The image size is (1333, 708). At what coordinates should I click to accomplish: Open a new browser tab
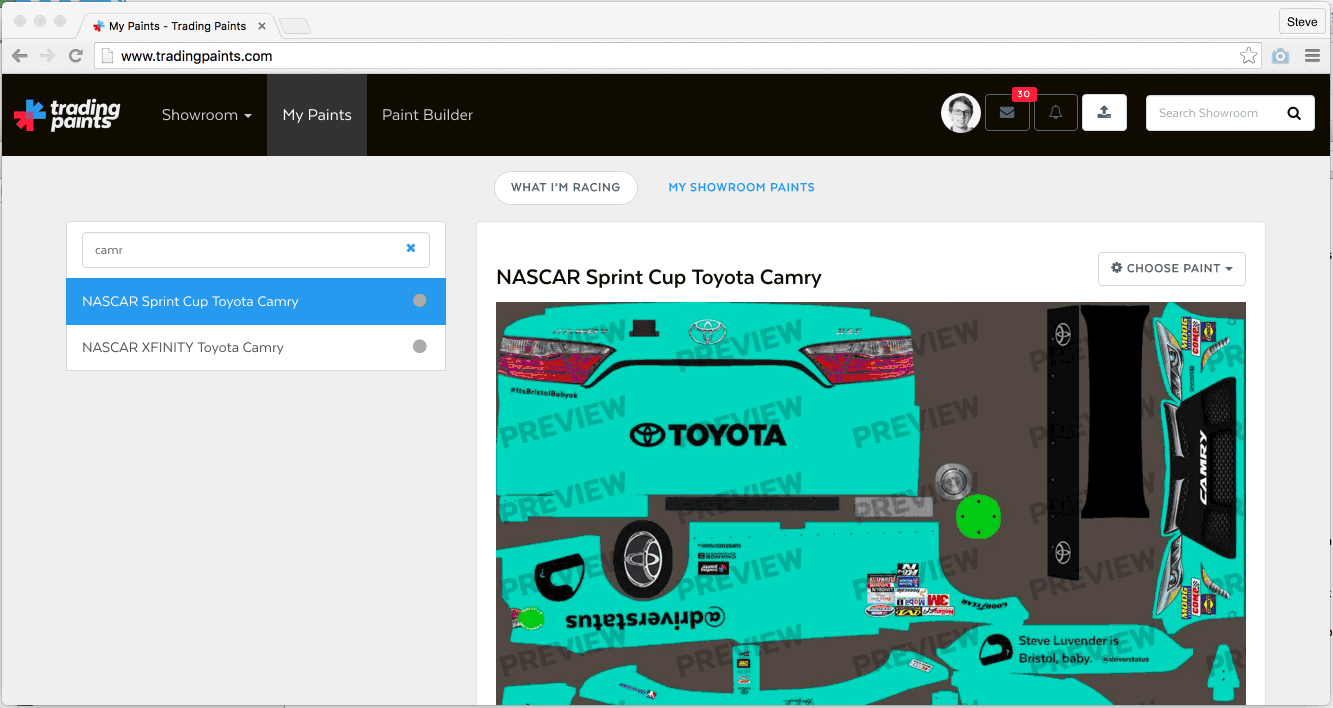click(294, 26)
